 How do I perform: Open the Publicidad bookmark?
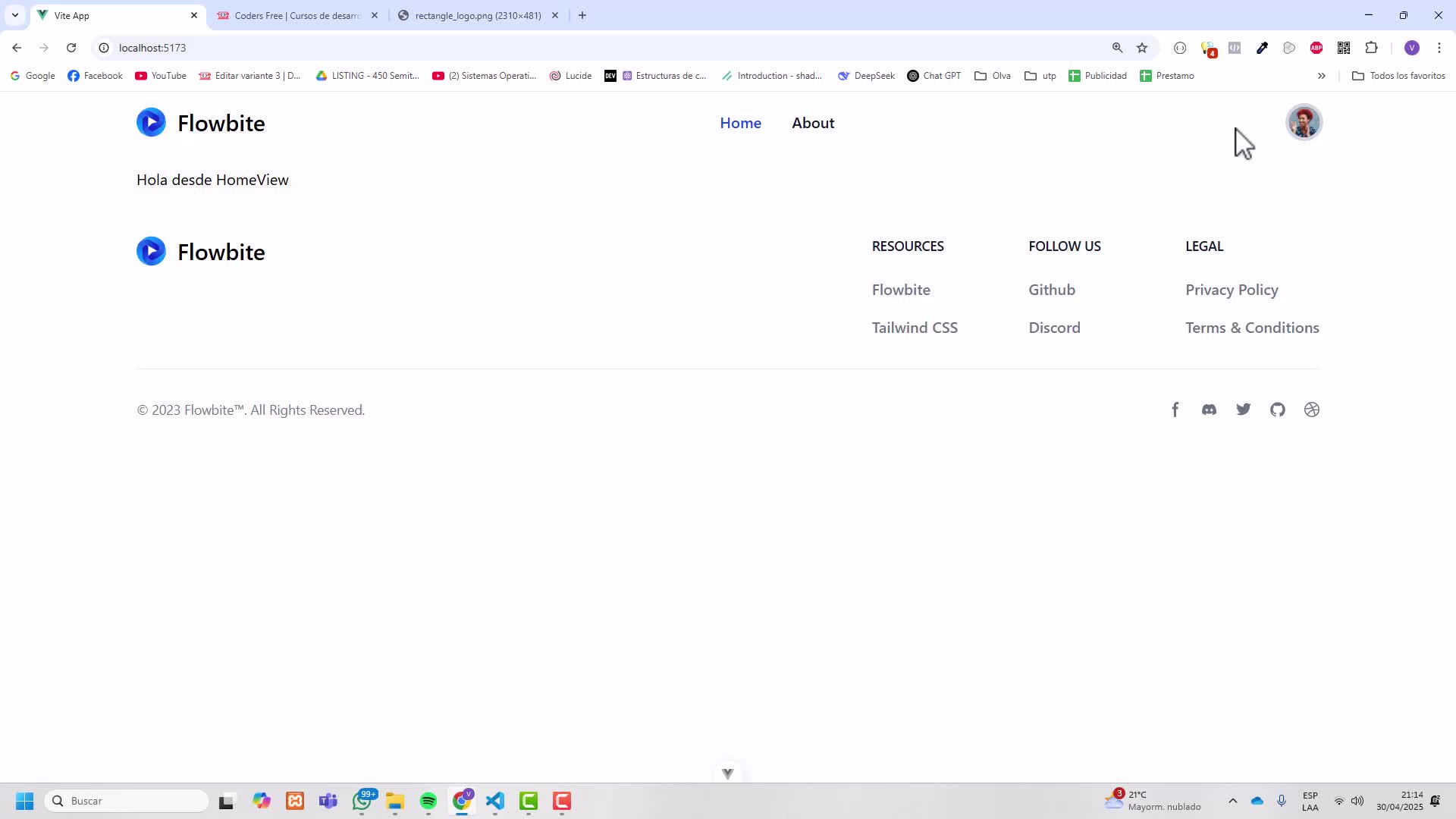1097,76
